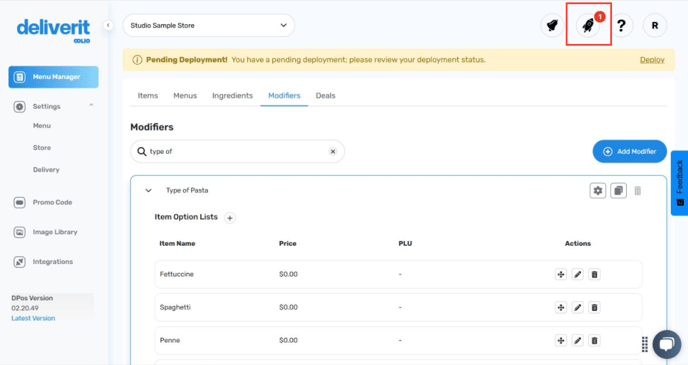
Task: Click the move icon for Fettuccine
Action: (x=561, y=275)
